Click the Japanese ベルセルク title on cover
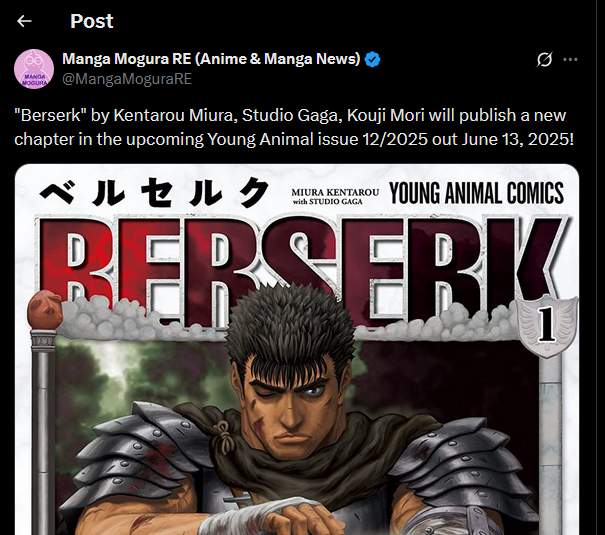This screenshot has width=605, height=535. point(154,192)
